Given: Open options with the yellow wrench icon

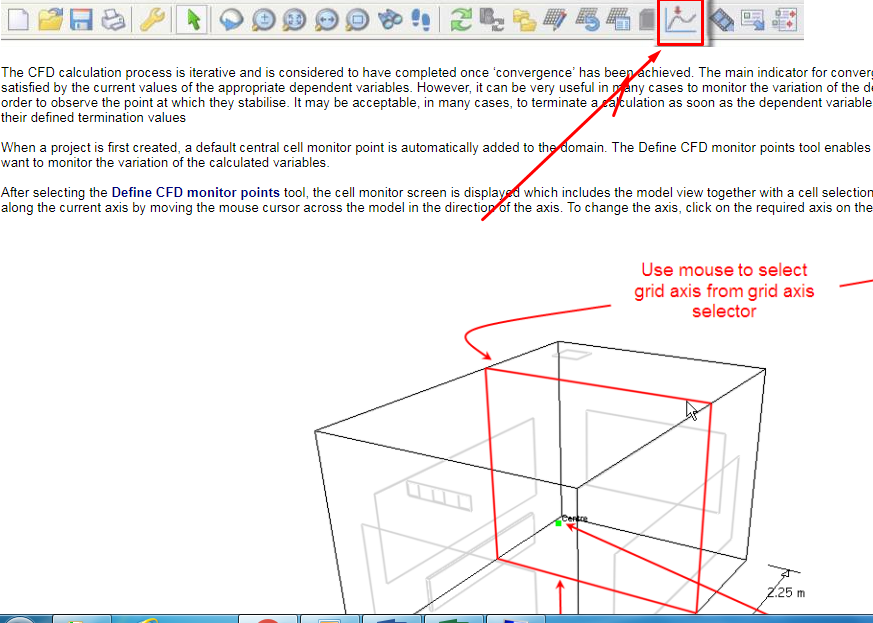Looking at the screenshot, I should [152, 20].
